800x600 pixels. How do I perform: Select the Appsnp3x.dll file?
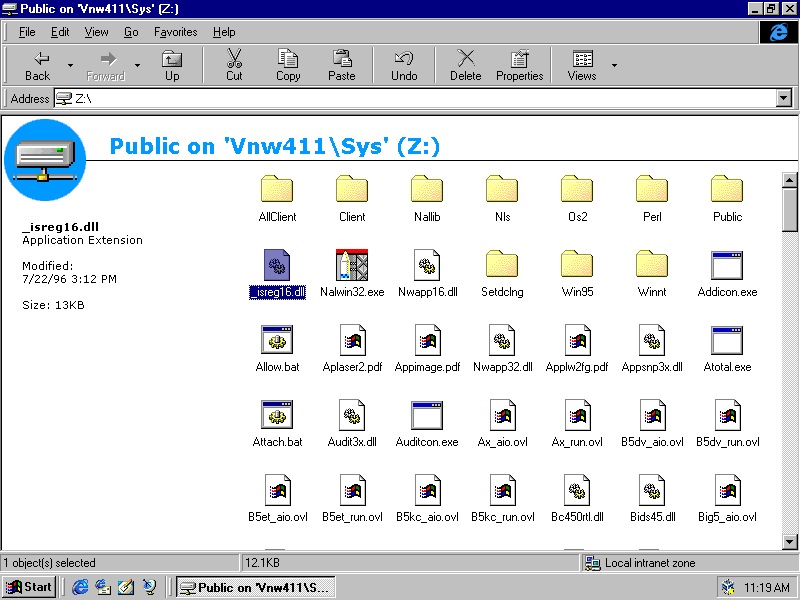(652, 349)
